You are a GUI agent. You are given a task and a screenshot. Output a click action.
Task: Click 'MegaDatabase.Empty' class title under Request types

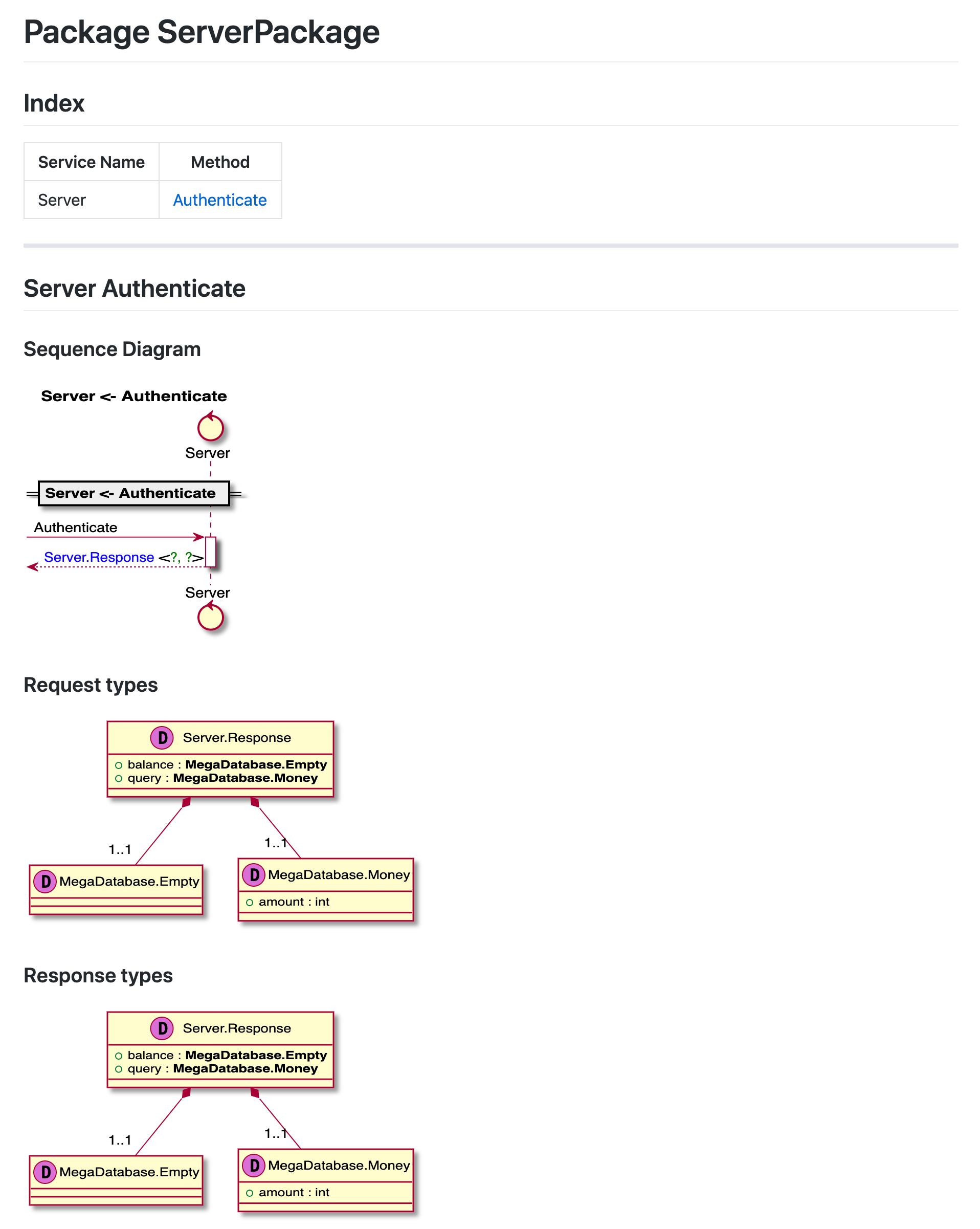[x=129, y=881]
